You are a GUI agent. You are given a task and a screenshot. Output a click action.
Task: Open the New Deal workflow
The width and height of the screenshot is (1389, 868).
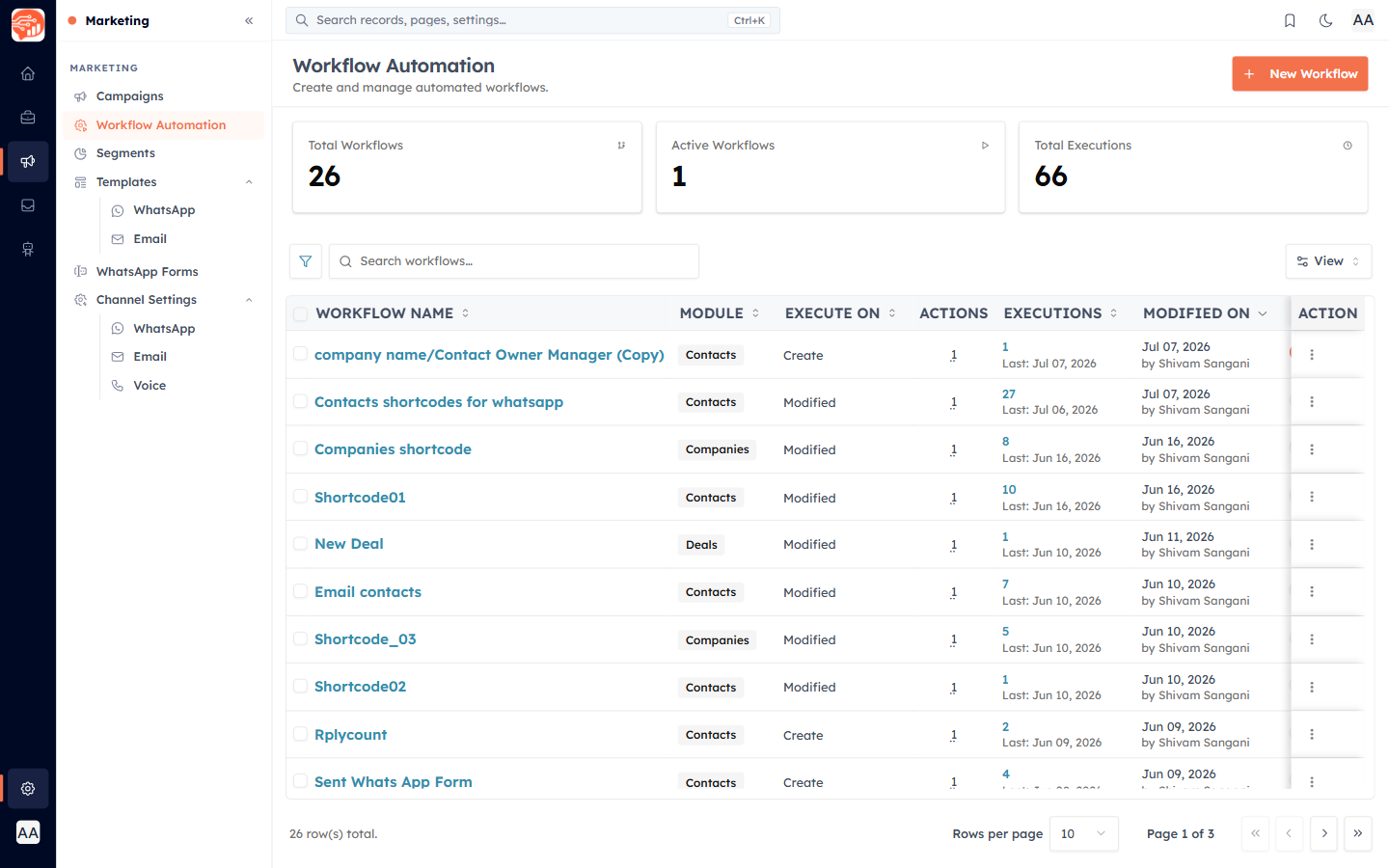pos(349,544)
